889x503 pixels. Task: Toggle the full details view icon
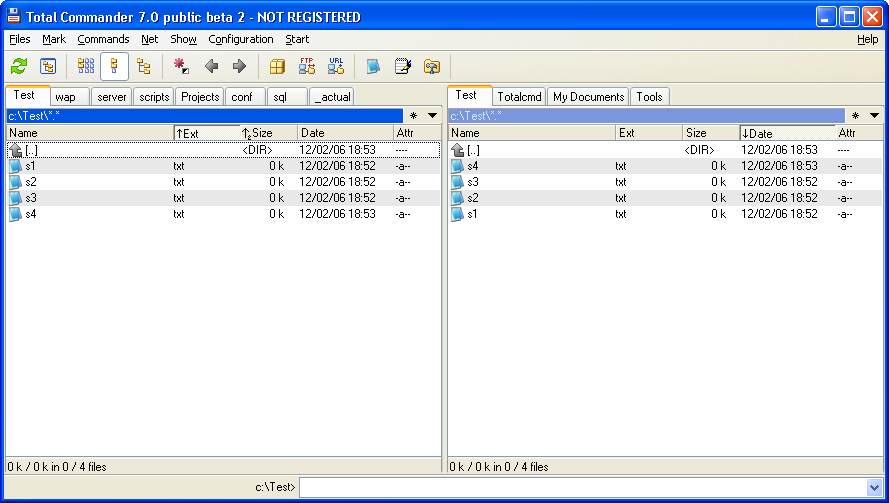click(114, 66)
